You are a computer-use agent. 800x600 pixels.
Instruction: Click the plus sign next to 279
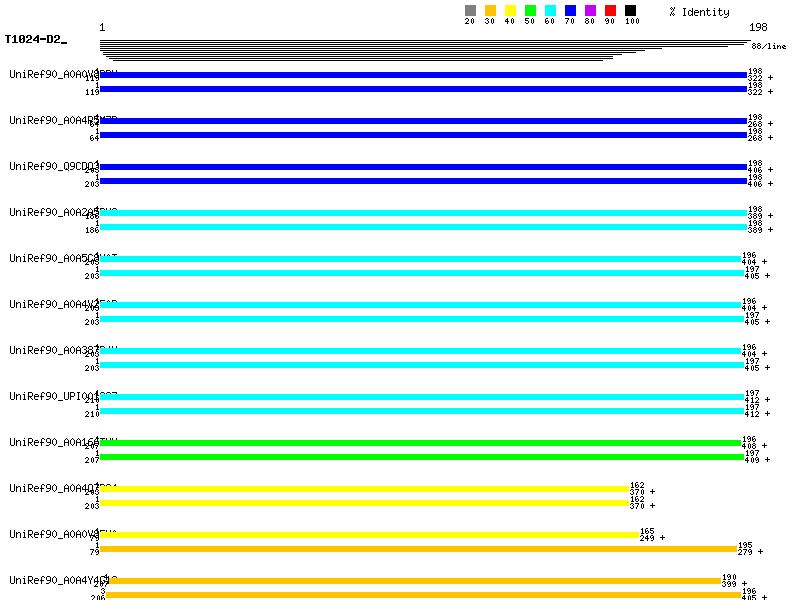pyautogui.click(x=760, y=552)
